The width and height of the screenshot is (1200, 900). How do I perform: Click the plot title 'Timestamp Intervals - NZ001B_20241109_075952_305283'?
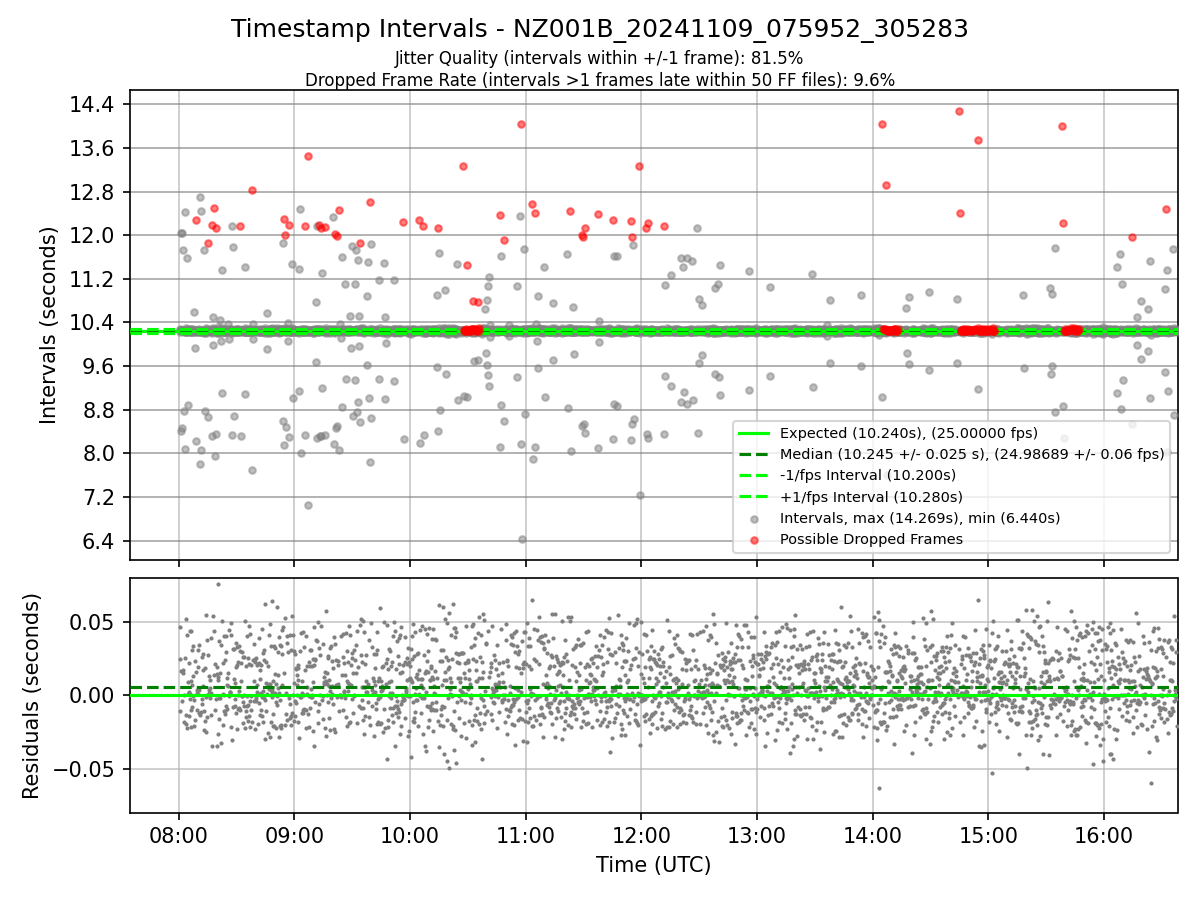pos(600,29)
